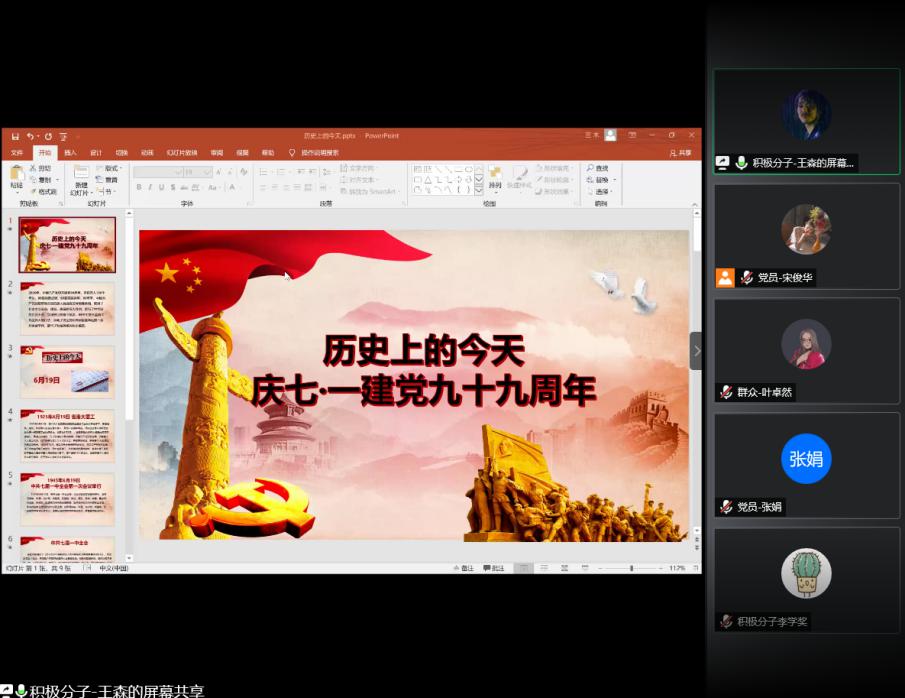Switch to Slide Sorter view icon
905x698 pixels.
(x=544, y=568)
